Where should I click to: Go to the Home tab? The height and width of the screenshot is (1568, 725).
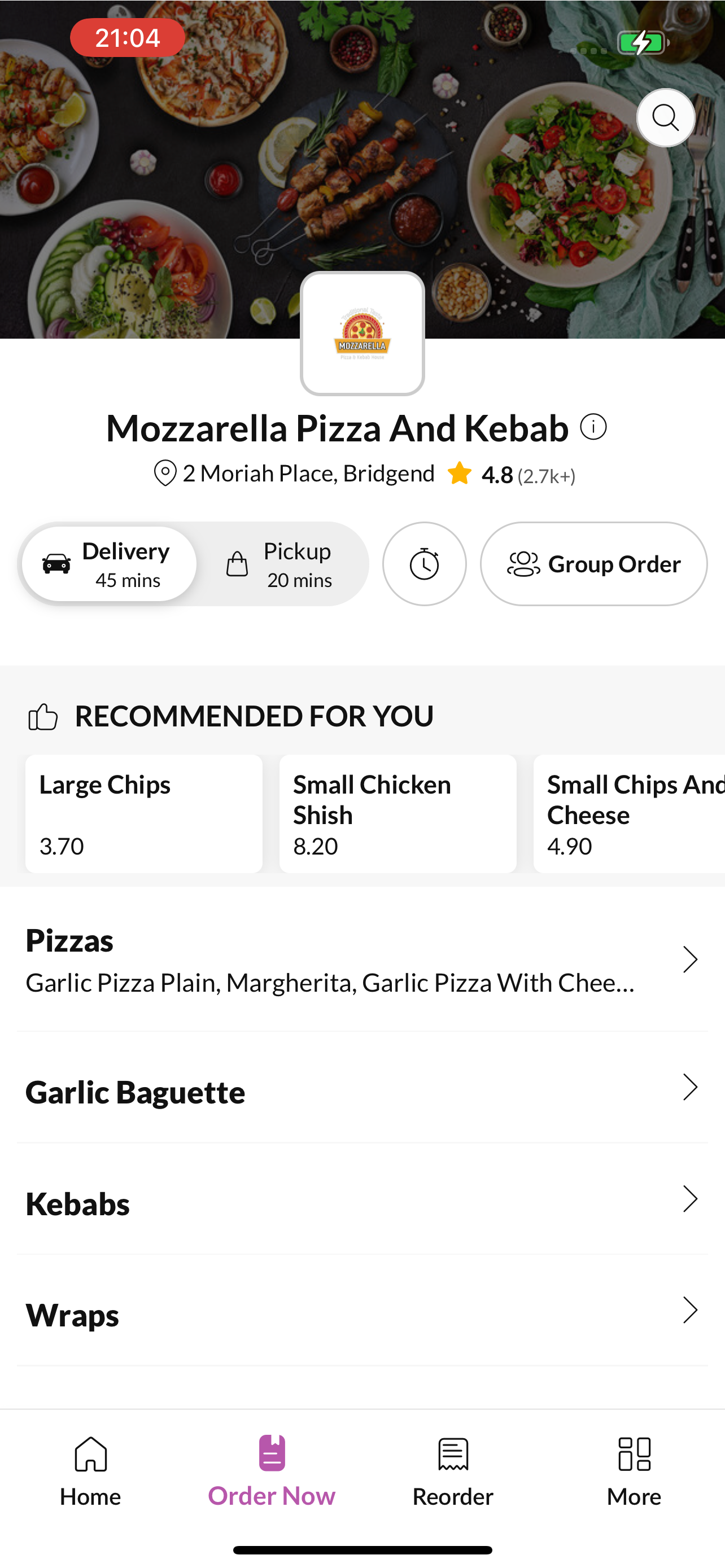(x=90, y=1470)
